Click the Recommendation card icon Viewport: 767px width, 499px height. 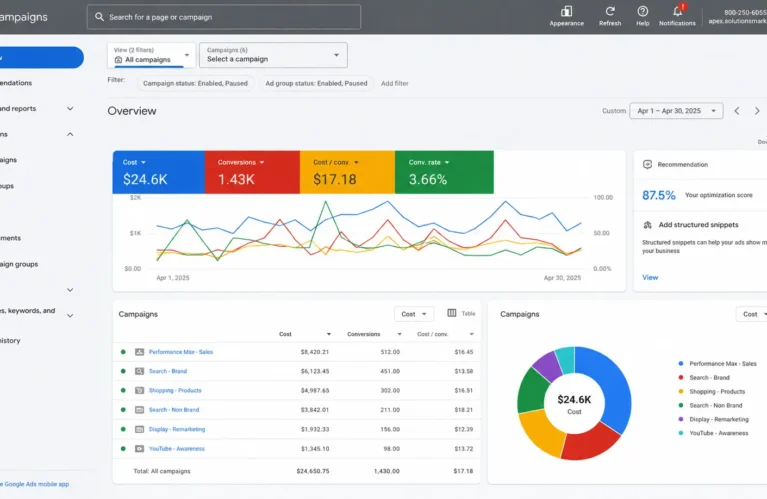[647, 164]
